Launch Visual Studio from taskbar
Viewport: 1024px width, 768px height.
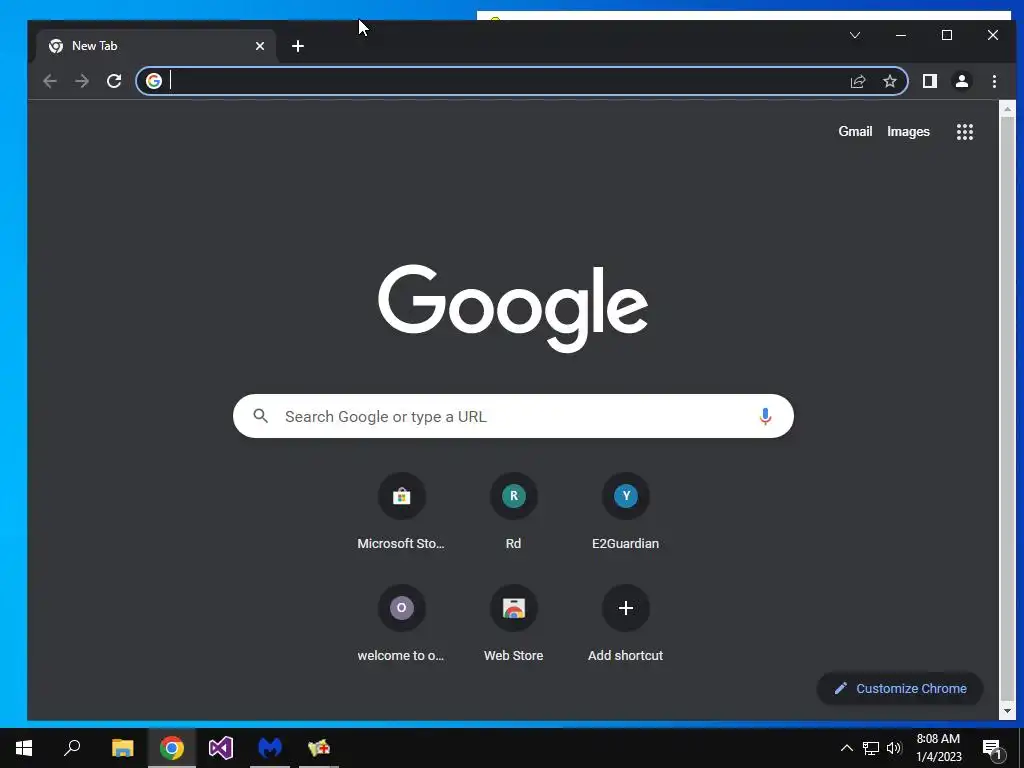(x=221, y=748)
